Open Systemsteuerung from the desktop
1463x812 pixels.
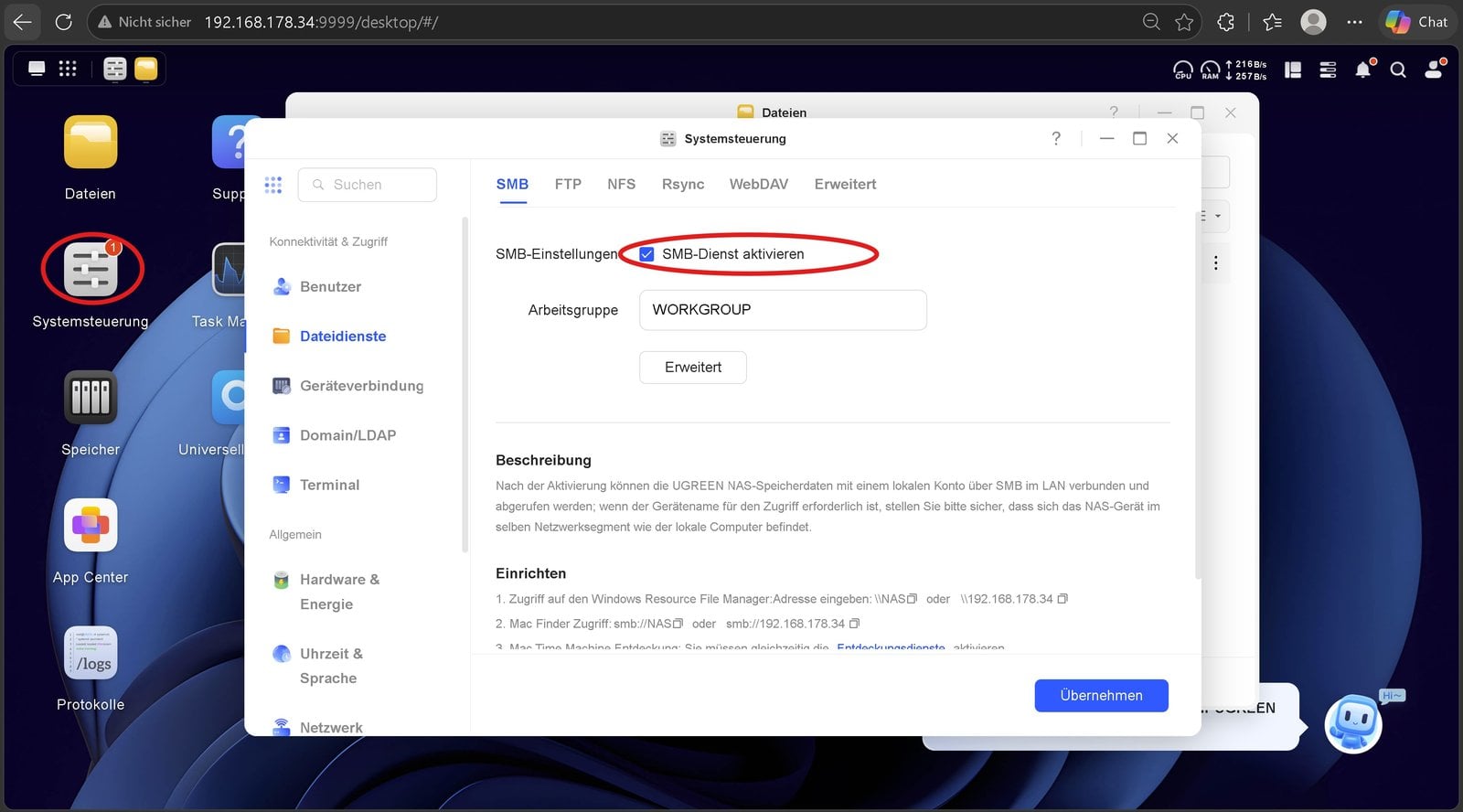[x=91, y=270]
